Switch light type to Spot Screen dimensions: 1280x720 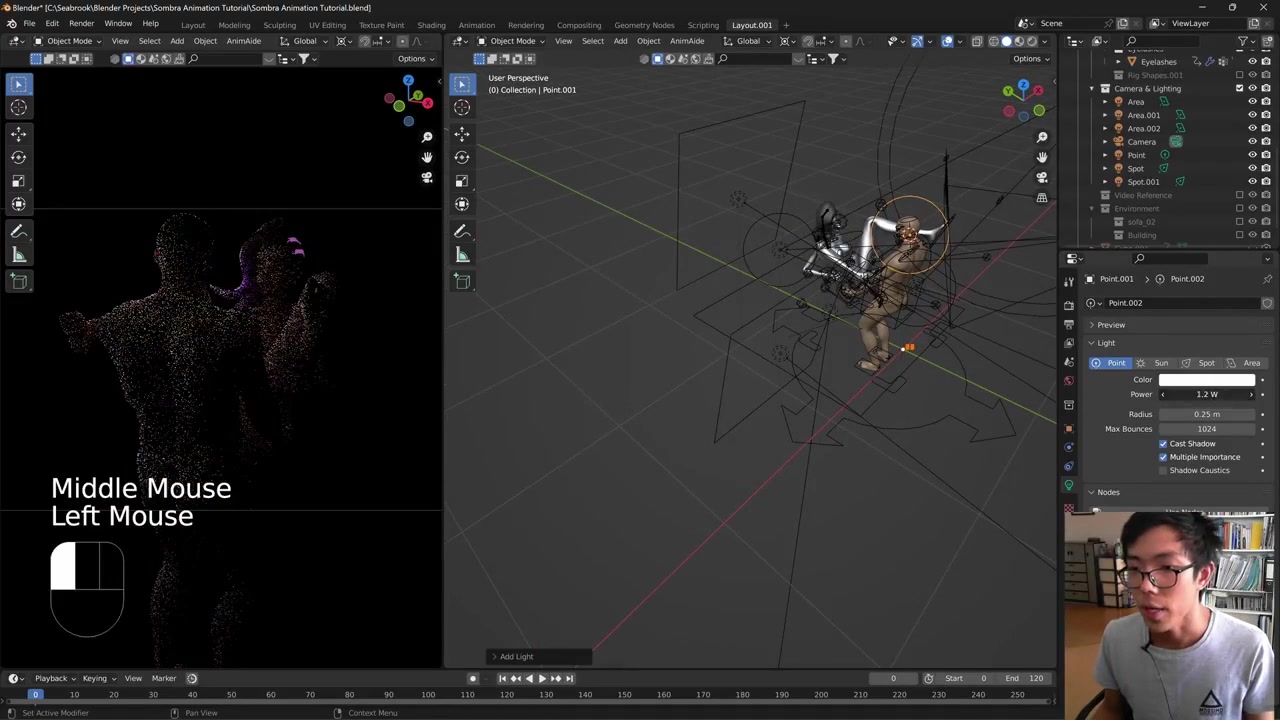tap(1199, 363)
